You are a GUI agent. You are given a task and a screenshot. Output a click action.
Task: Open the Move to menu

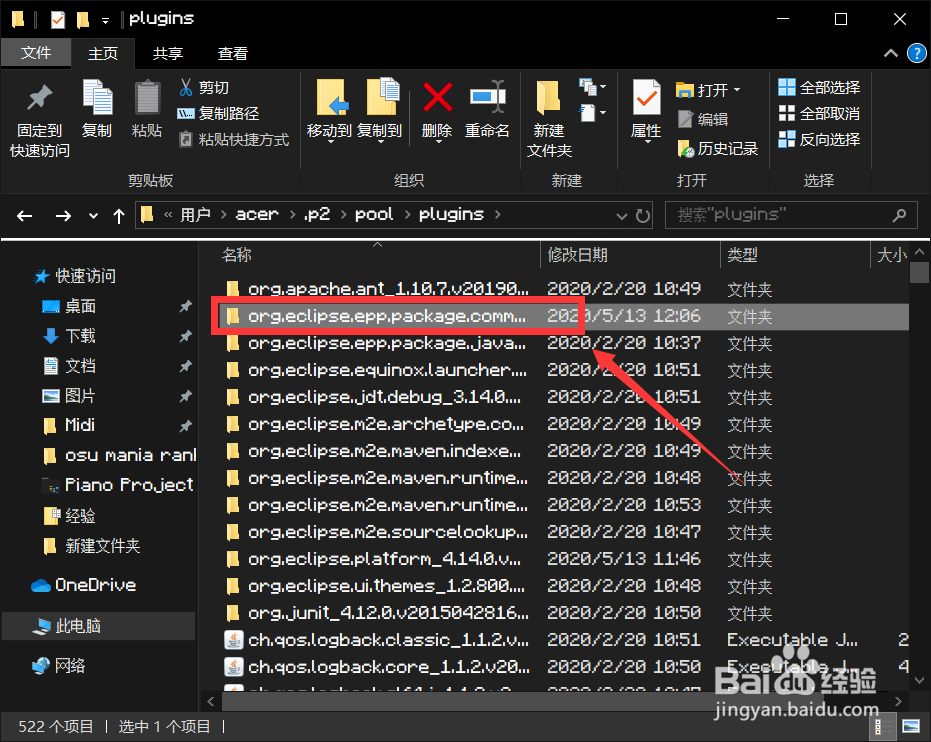(x=330, y=111)
